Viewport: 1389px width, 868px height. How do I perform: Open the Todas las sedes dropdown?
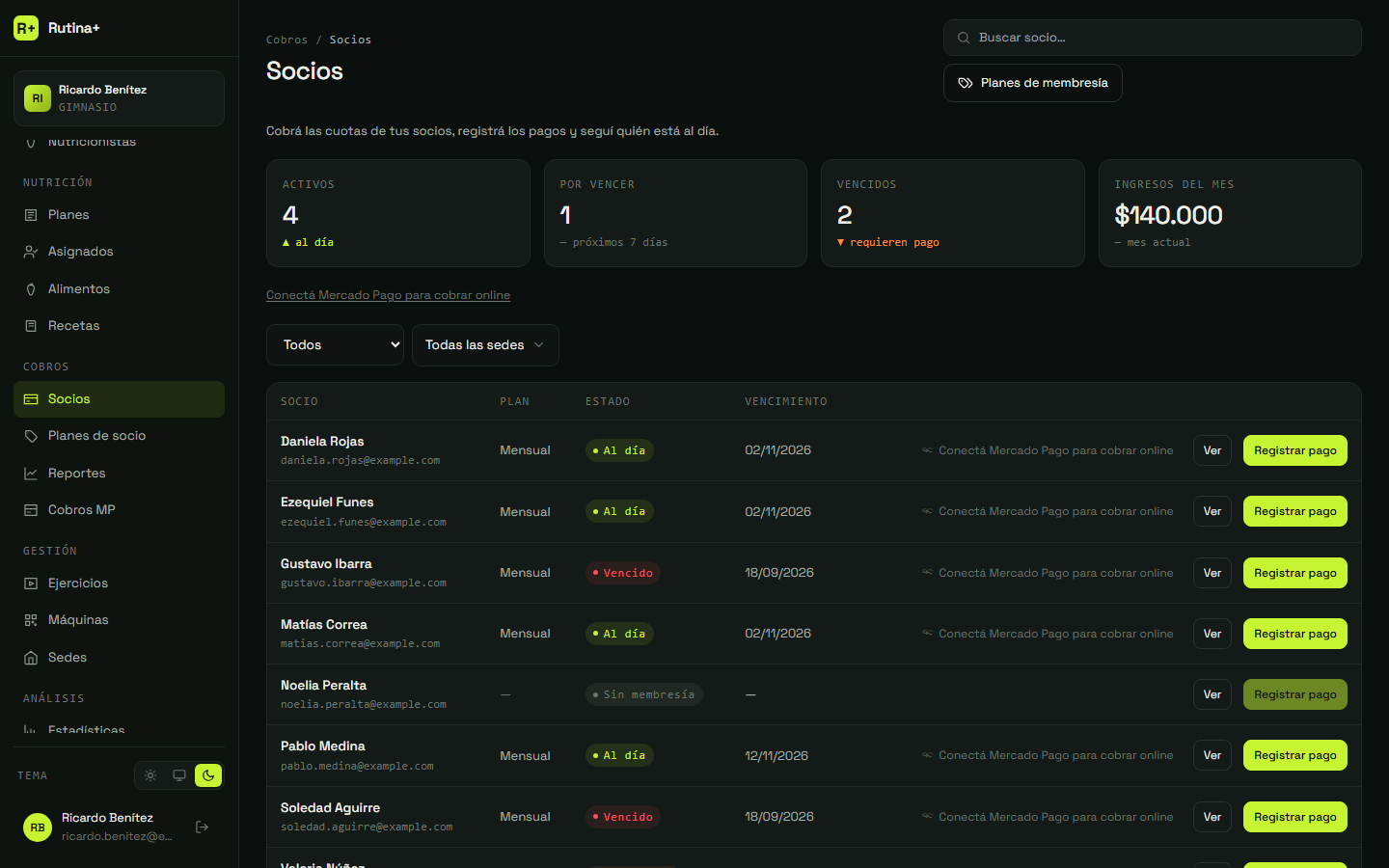pyautogui.click(x=485, y=345)
